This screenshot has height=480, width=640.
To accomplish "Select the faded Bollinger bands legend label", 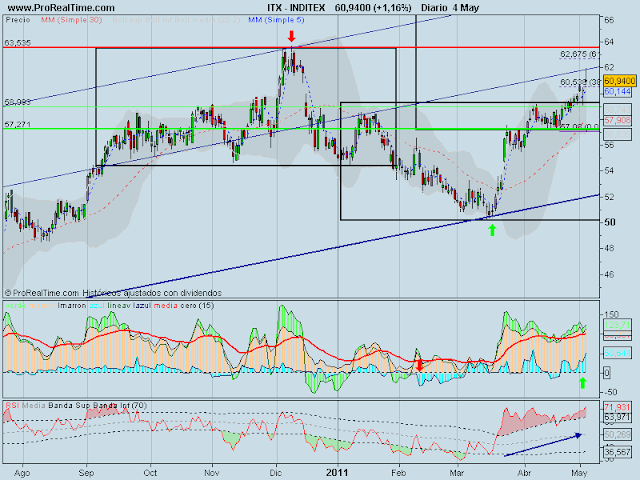I will [x=176, y=20].
